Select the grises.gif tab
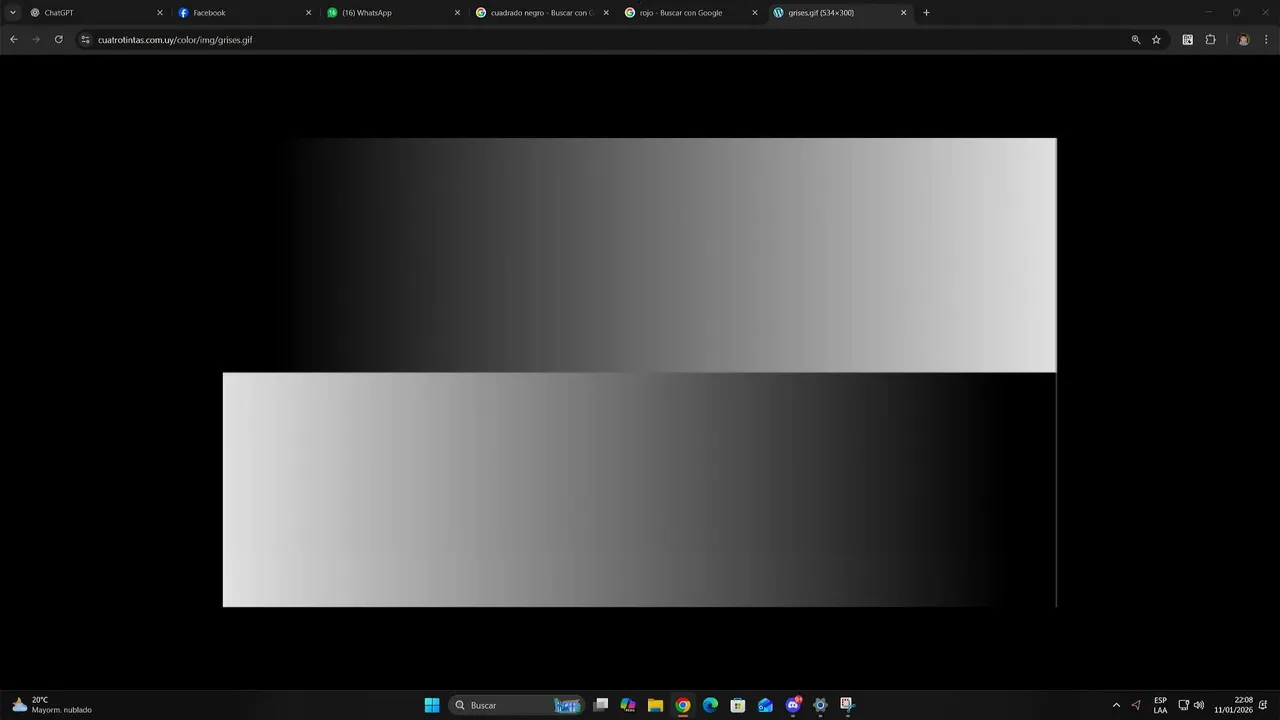This screenshot has height=720, width=1280. (840, 13)
